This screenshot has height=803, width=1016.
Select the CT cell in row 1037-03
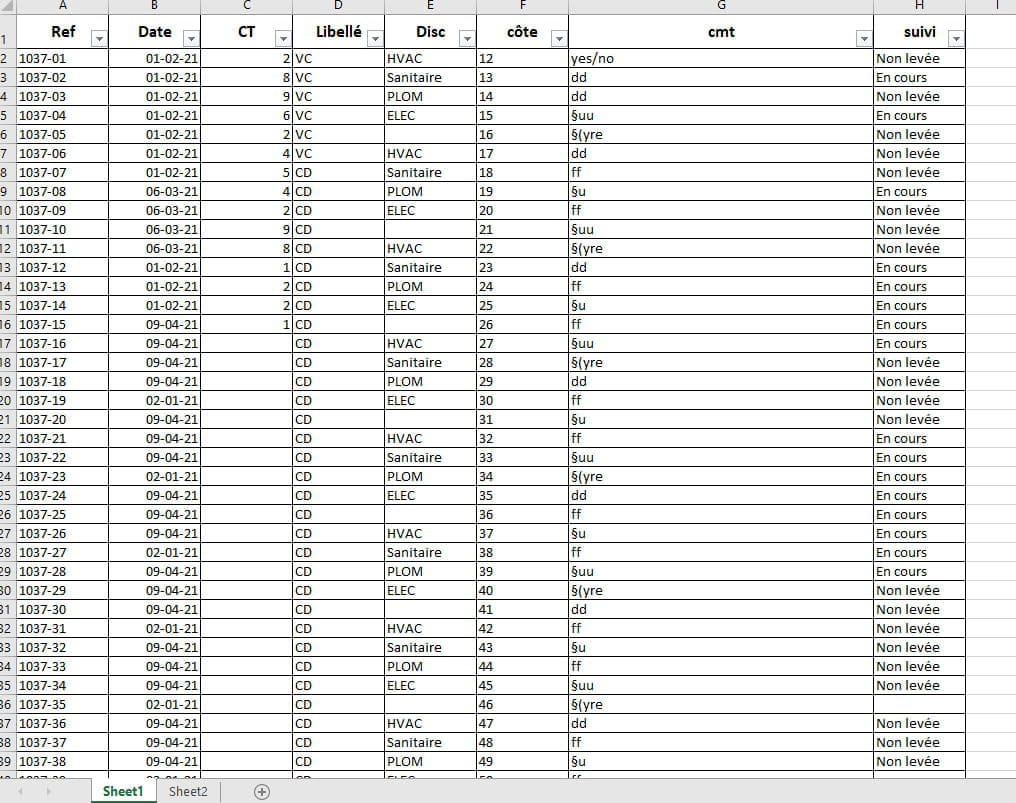[x=246, y=97]
